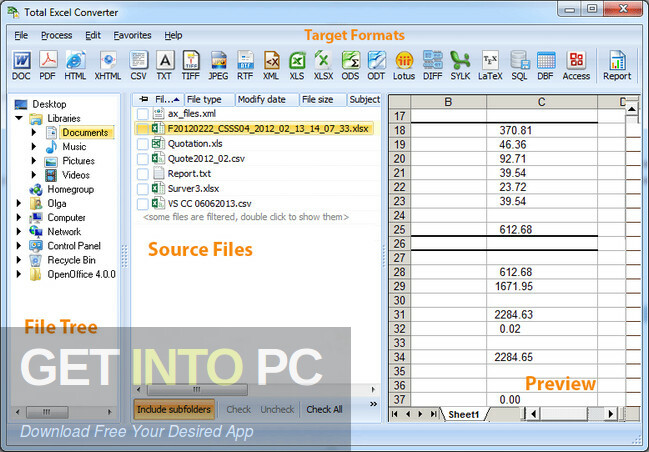
Task: Click file list horizontal scrollbar thumb
Action: (197, 389)
